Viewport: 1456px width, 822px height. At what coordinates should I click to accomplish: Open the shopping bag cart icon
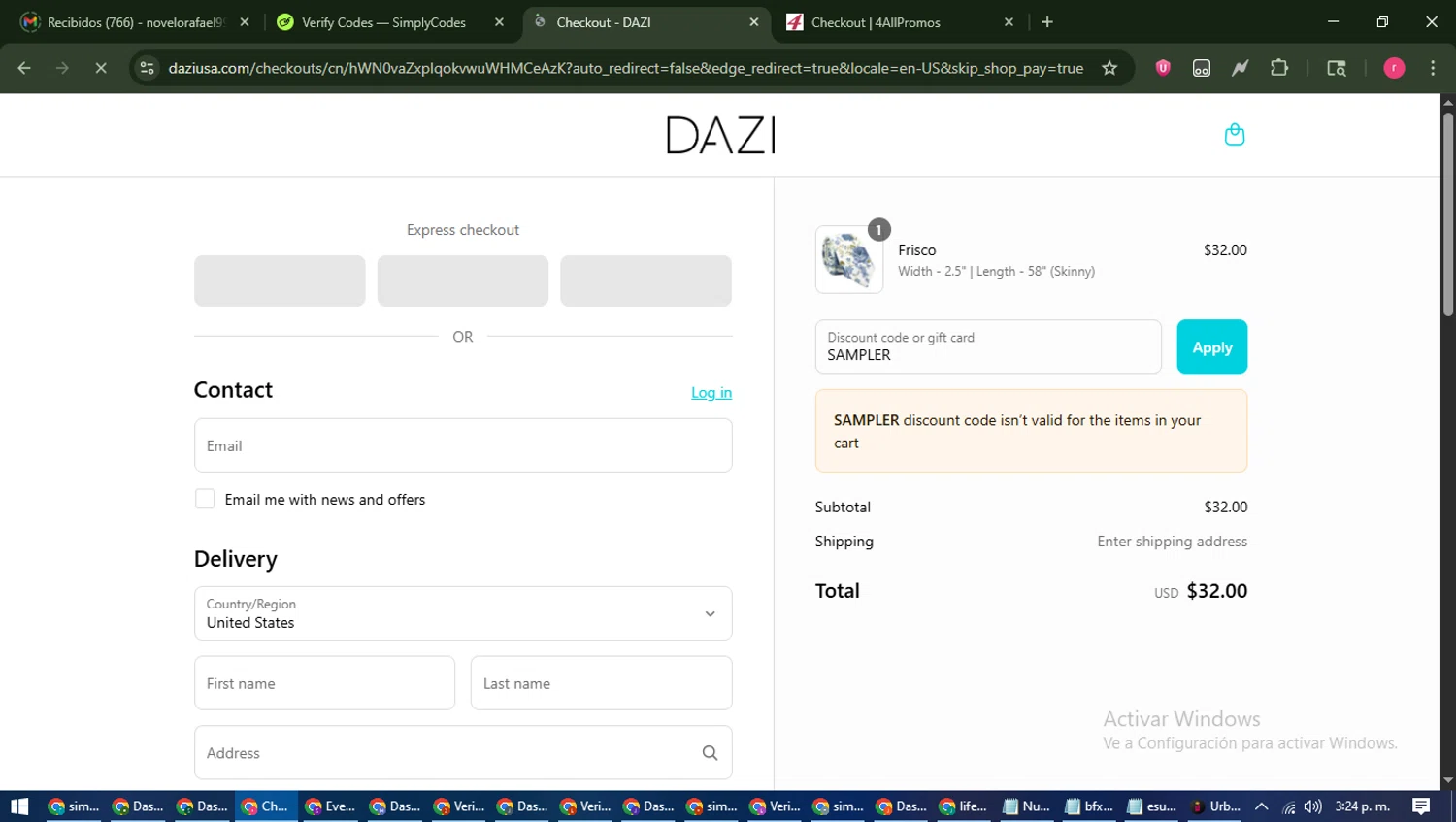click(x=1234, y=134)
